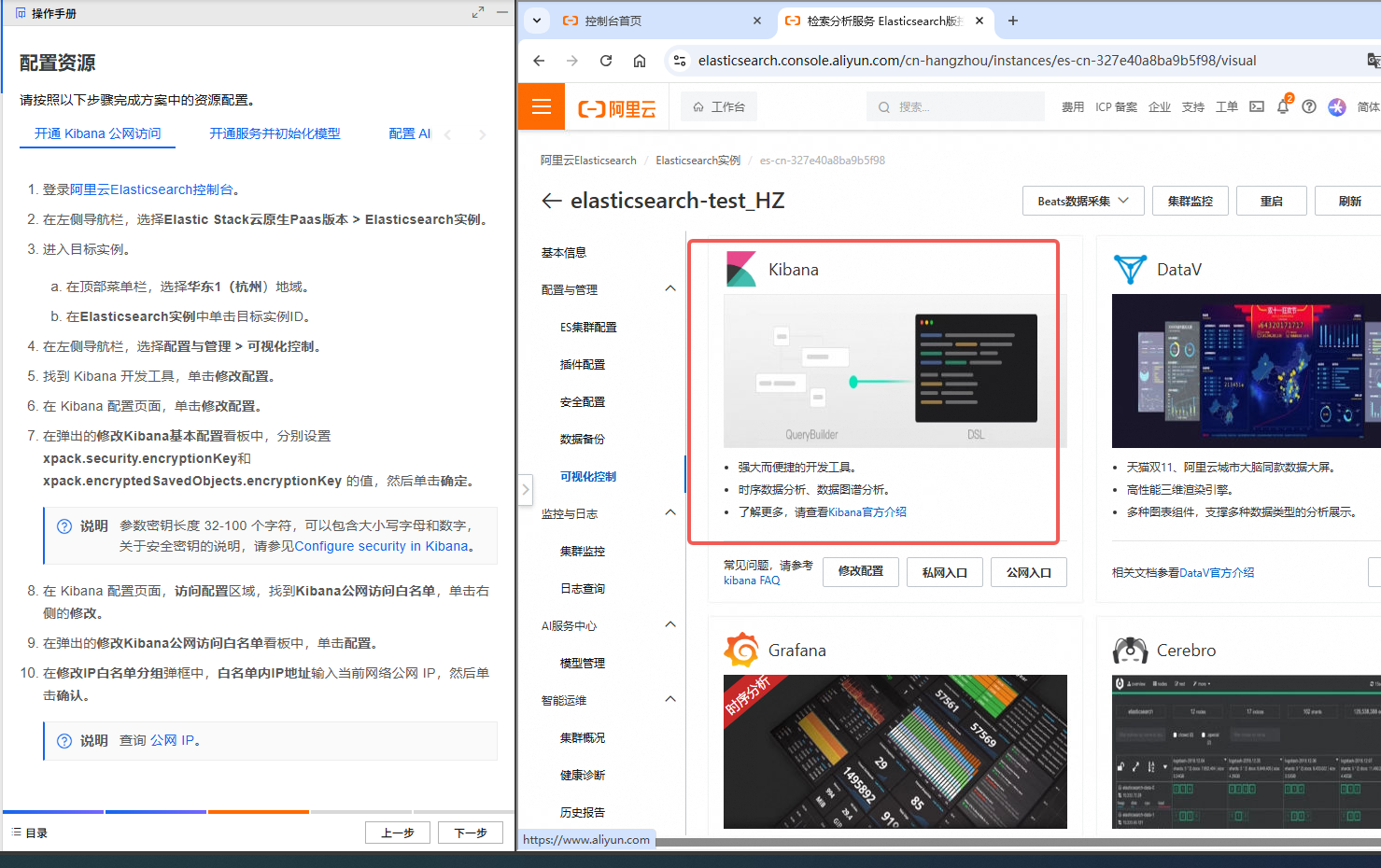Click the 刷新 button
This screenshot has height=868, width=1381.
coord(1348,201)
